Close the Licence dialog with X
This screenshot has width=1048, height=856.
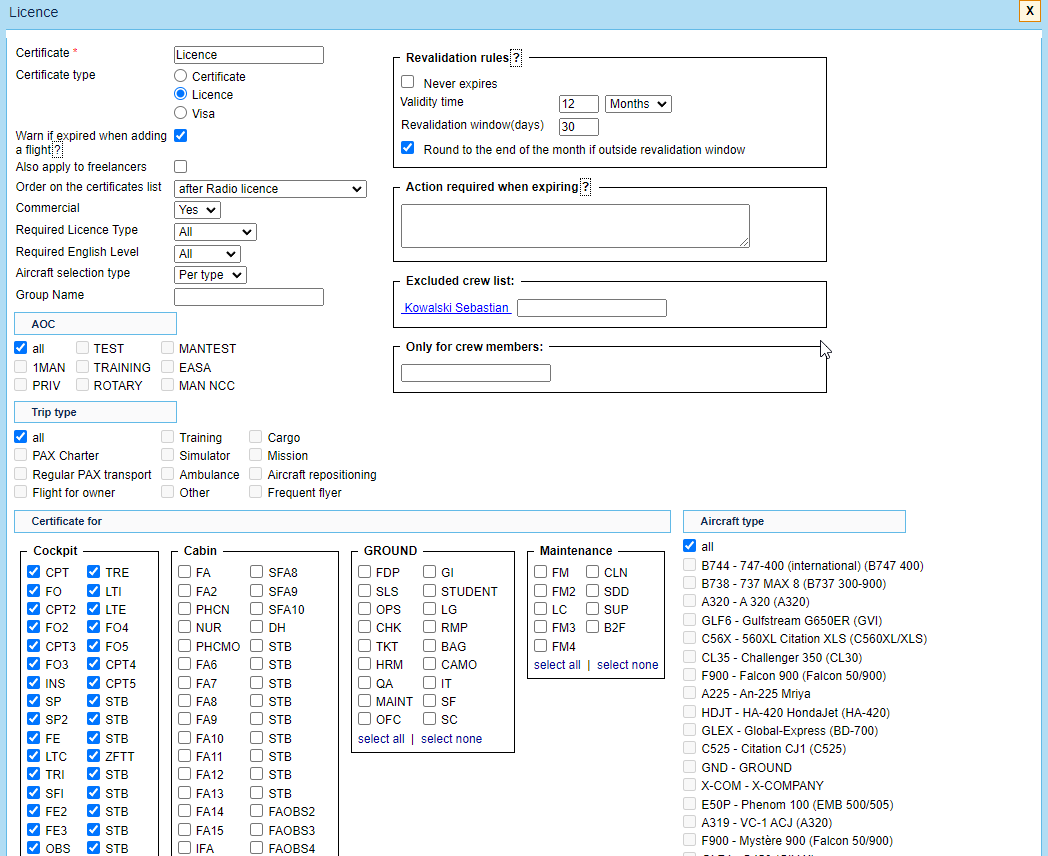point(1029,11)
